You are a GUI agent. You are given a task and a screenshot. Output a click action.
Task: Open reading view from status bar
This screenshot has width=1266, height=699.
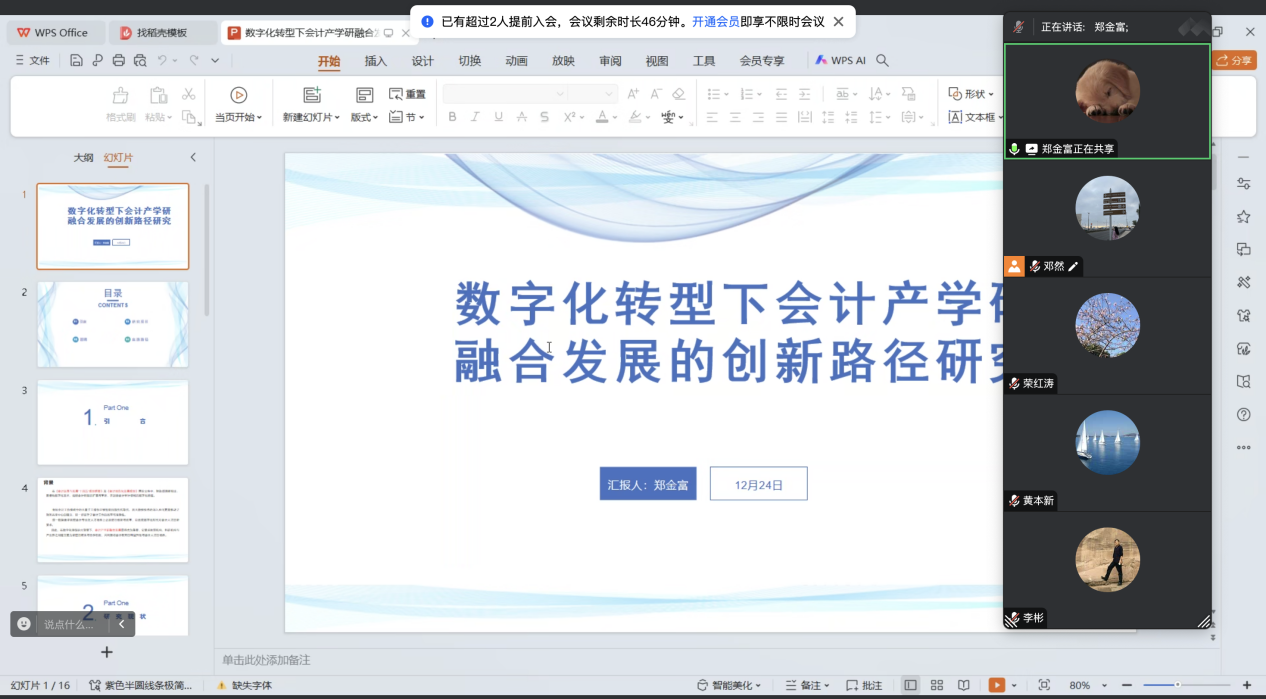963,685
